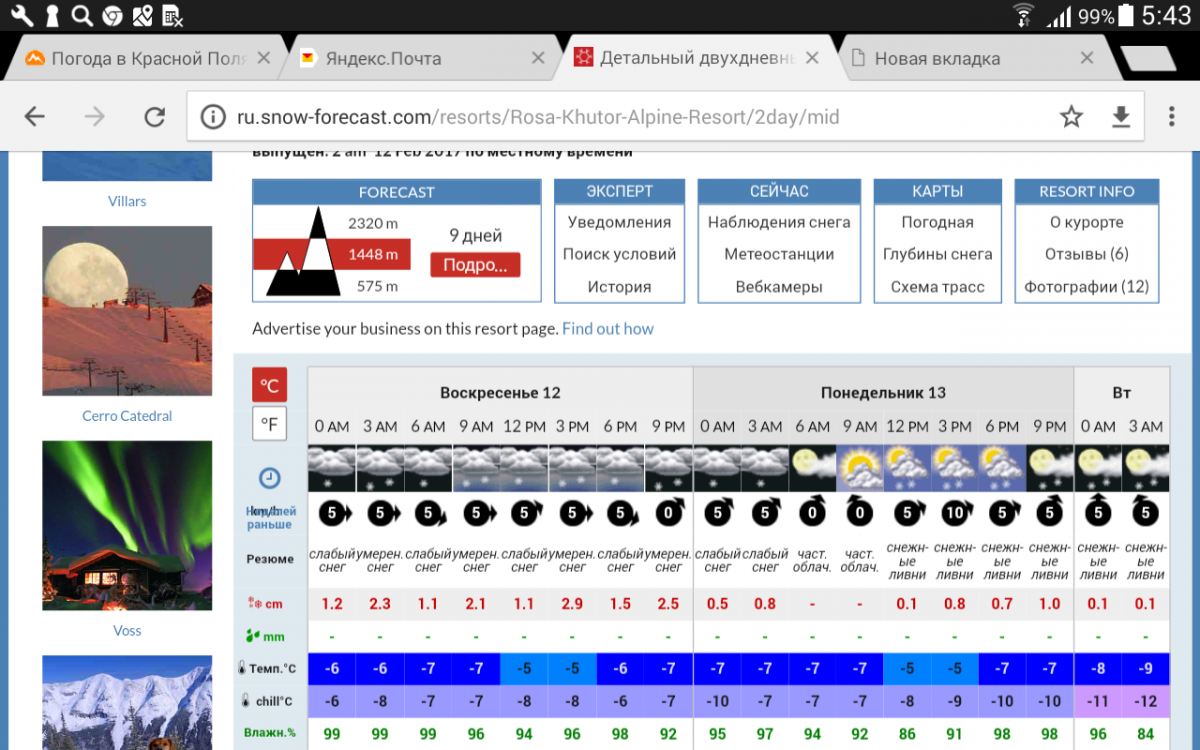Tap the Wi-Fi status bar icon

click(x=1023, y=15)
